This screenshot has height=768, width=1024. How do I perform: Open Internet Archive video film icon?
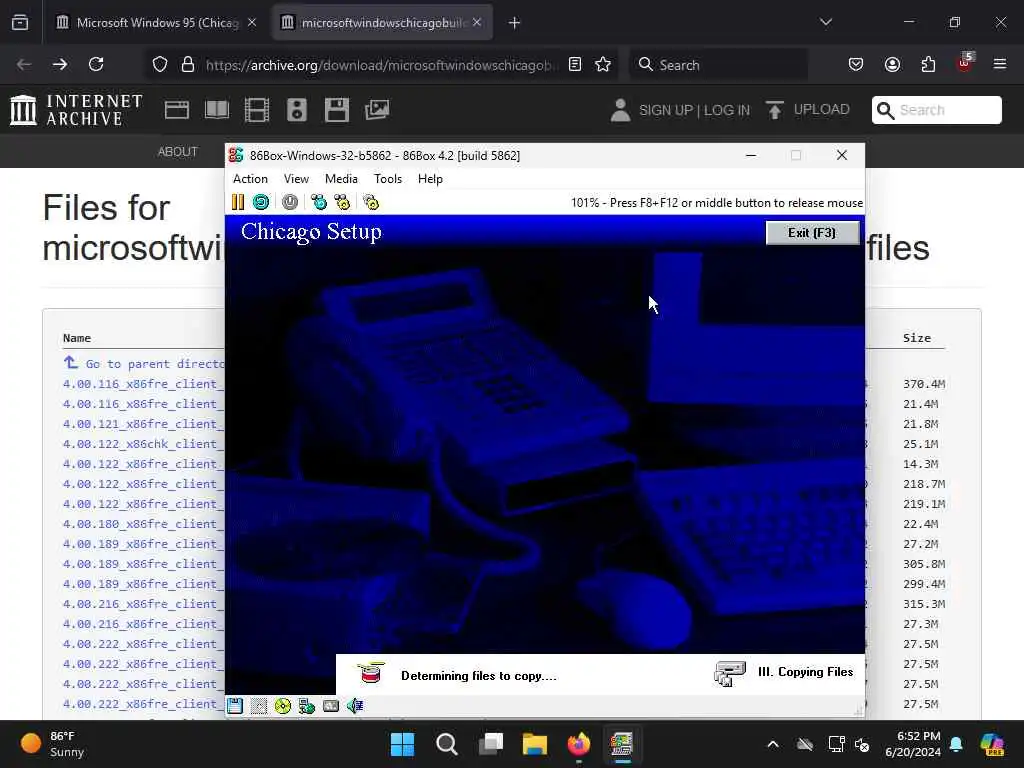coord(257,110)
